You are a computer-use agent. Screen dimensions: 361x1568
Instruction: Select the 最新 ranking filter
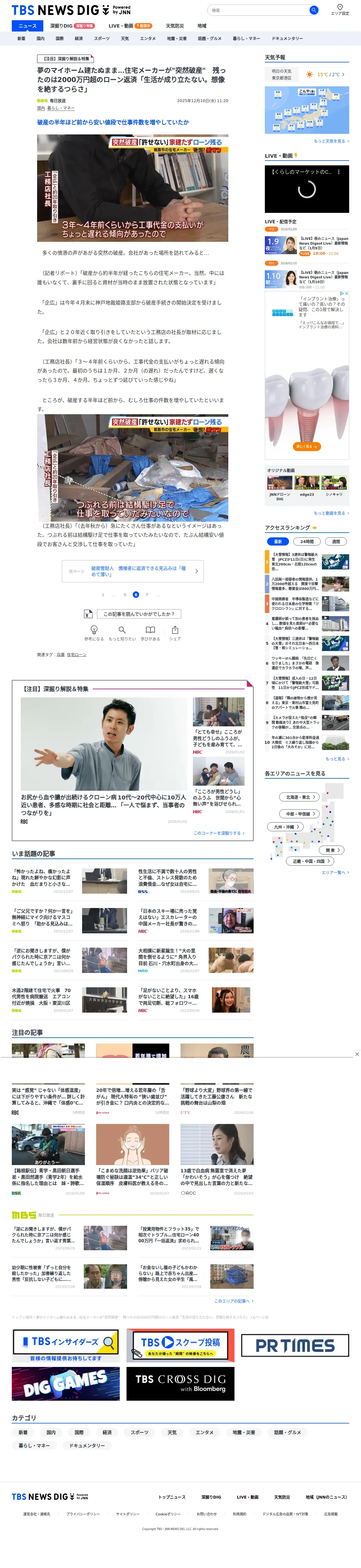point(278,542)
